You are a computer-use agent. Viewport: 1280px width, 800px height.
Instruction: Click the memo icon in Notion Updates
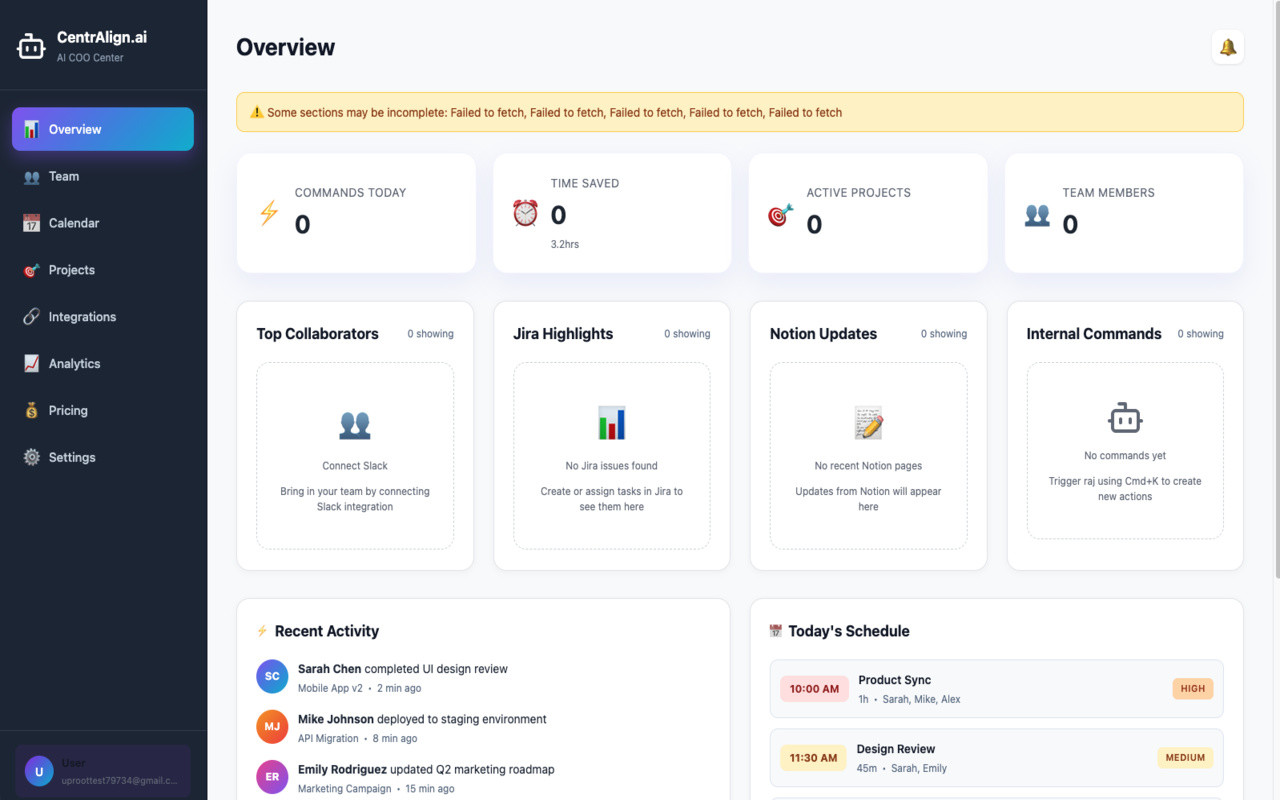pos(868,424)
